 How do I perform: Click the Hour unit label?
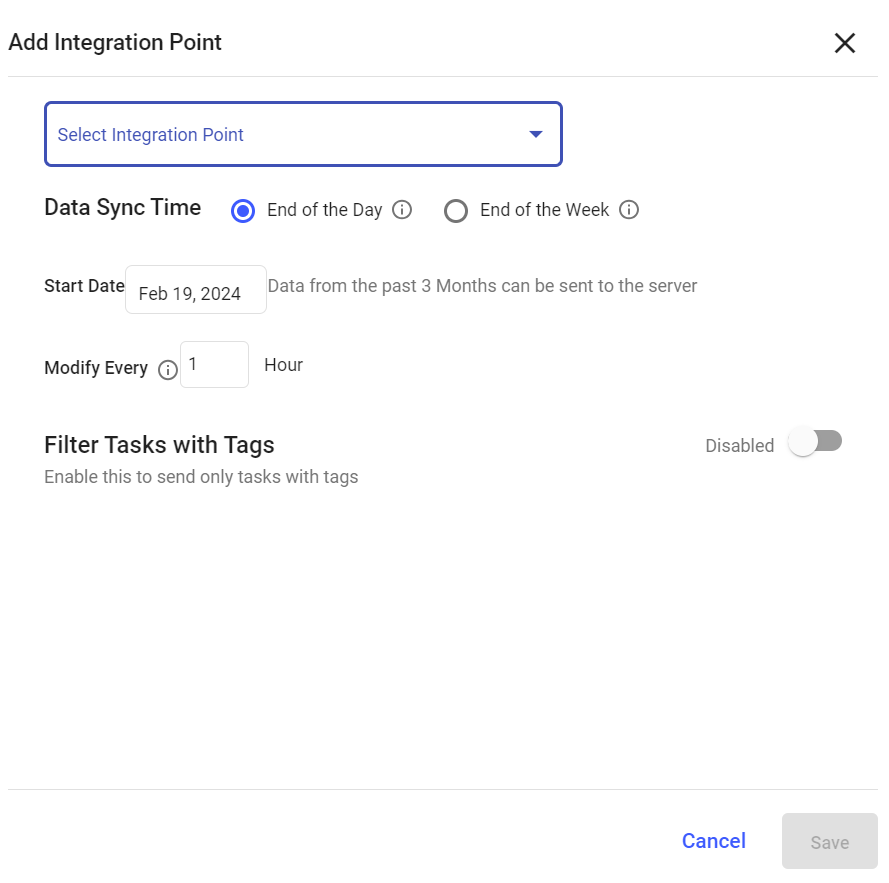pyautogui.click(x=283, y=365)
